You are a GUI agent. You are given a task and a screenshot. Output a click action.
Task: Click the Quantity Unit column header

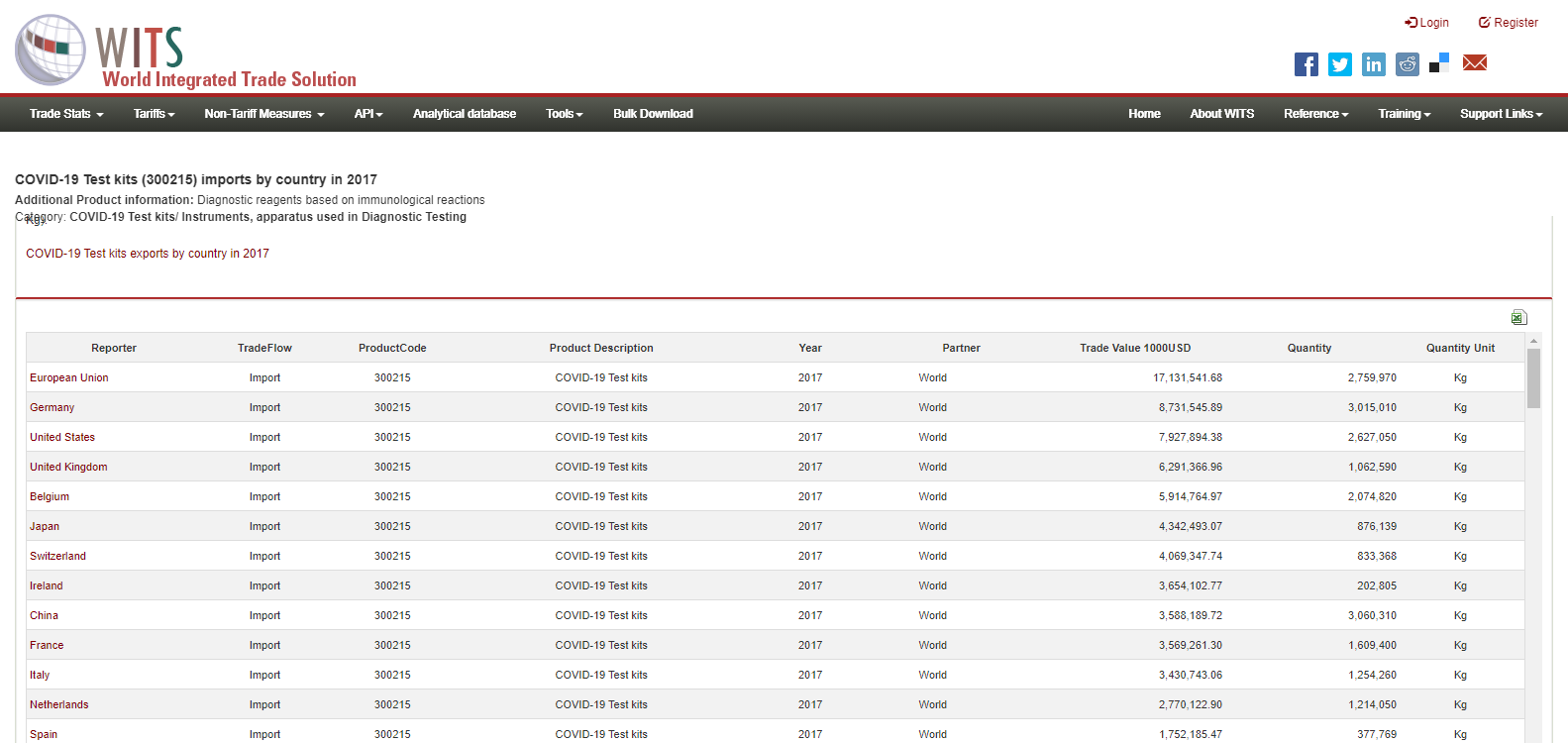[1460, 348]
